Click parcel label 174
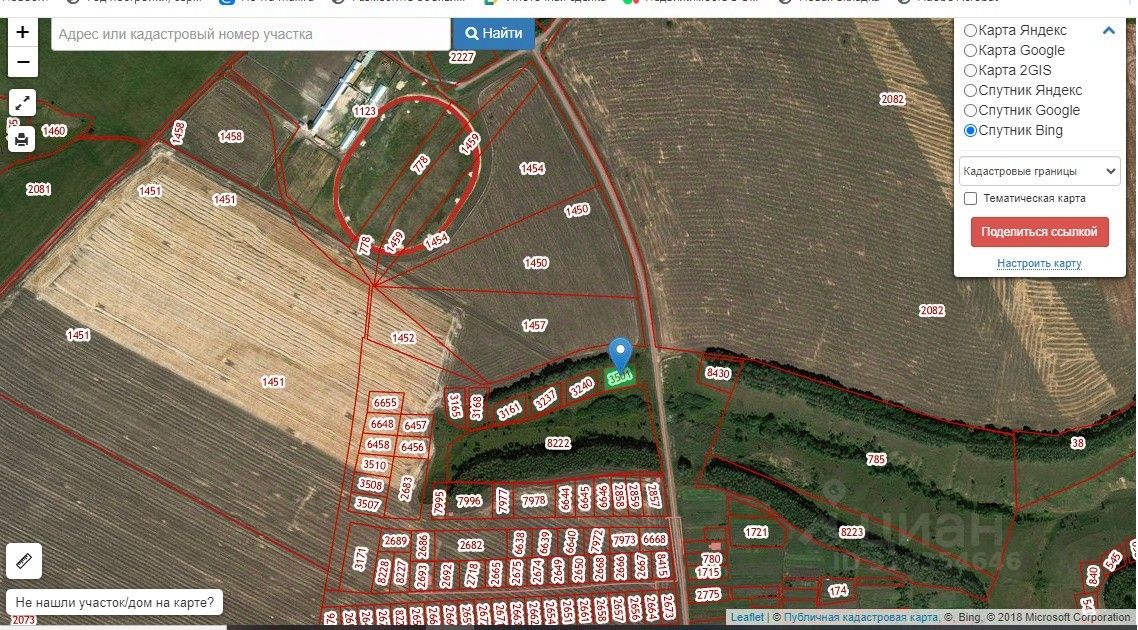The image size is (1138, 630). pos(838,592)
